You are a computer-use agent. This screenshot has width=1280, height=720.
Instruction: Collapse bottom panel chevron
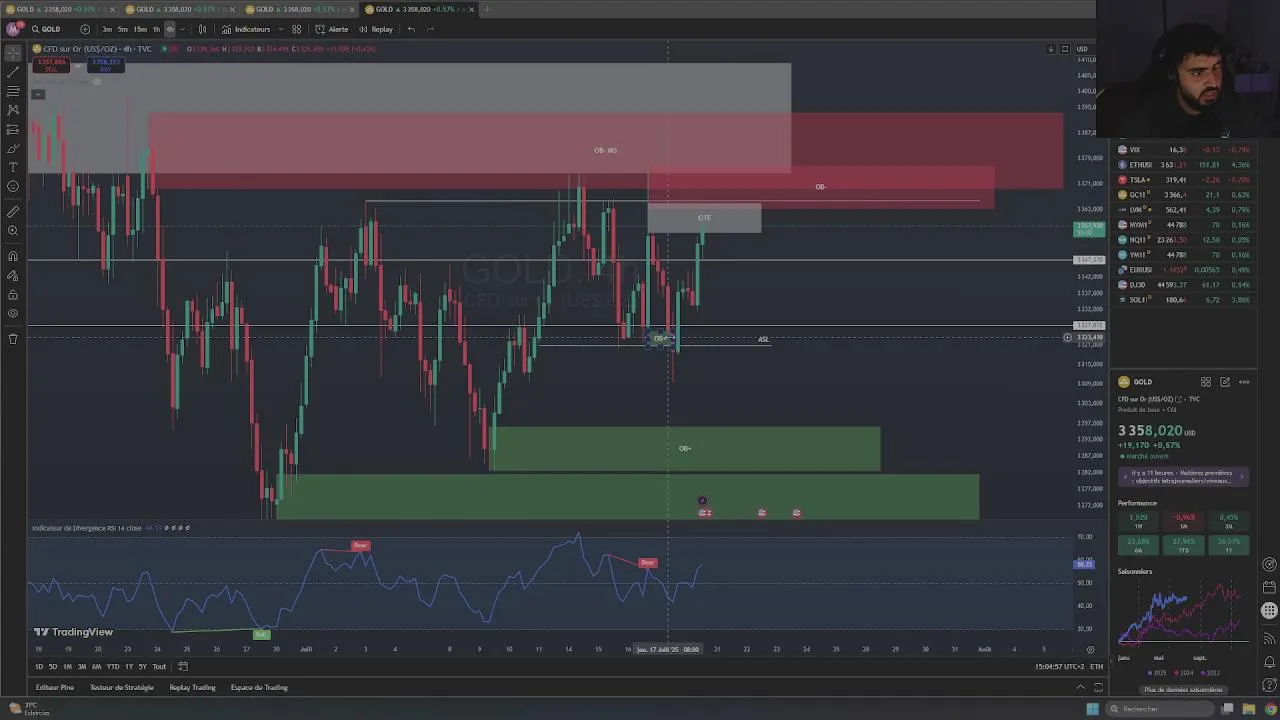point(1080,687)
